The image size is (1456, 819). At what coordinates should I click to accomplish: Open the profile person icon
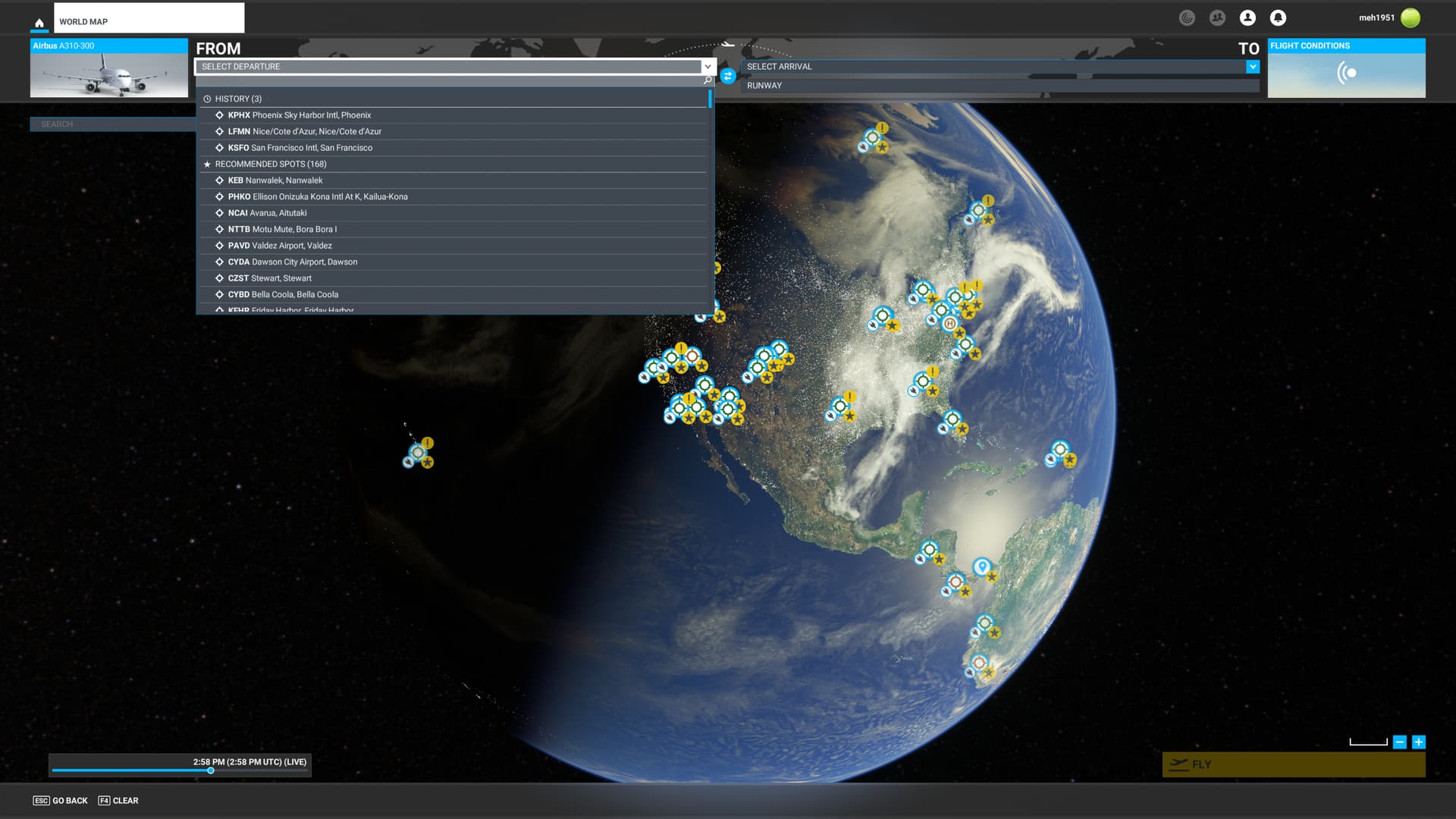point(1247,17)
